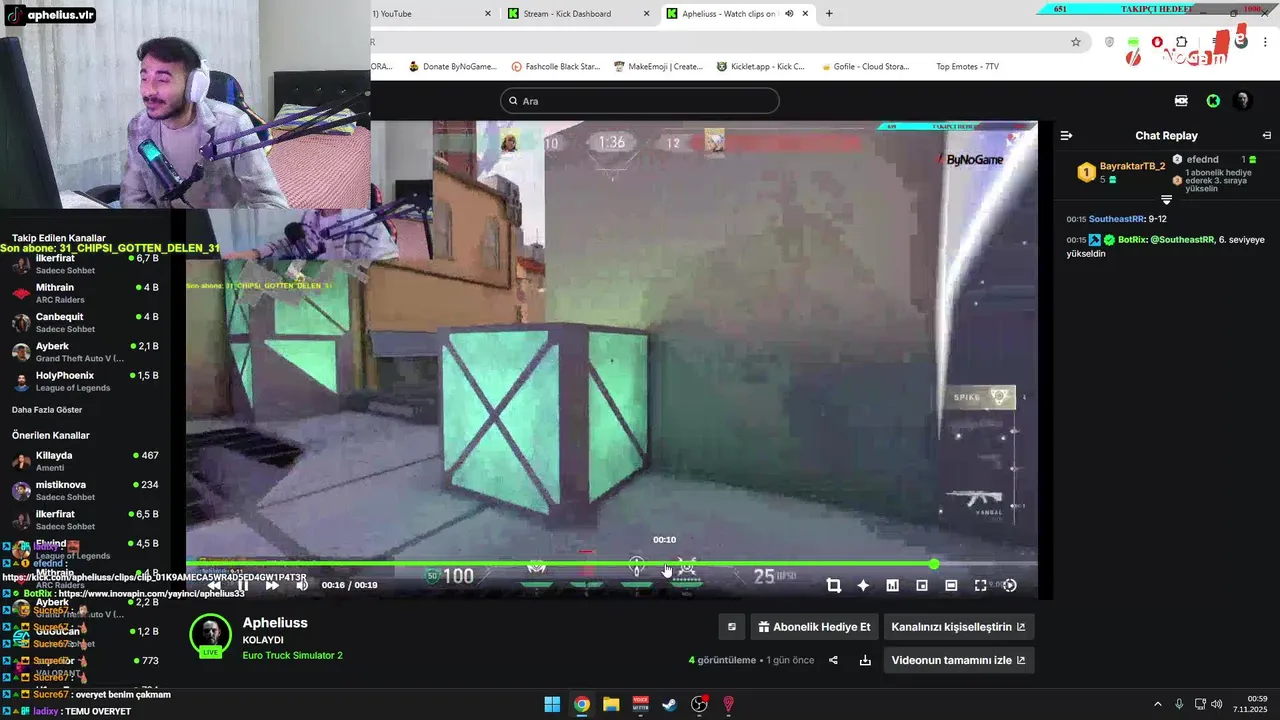1280x720 pixels.
Task: Fast-forward the clip with skip button
Action: (272, 585)
